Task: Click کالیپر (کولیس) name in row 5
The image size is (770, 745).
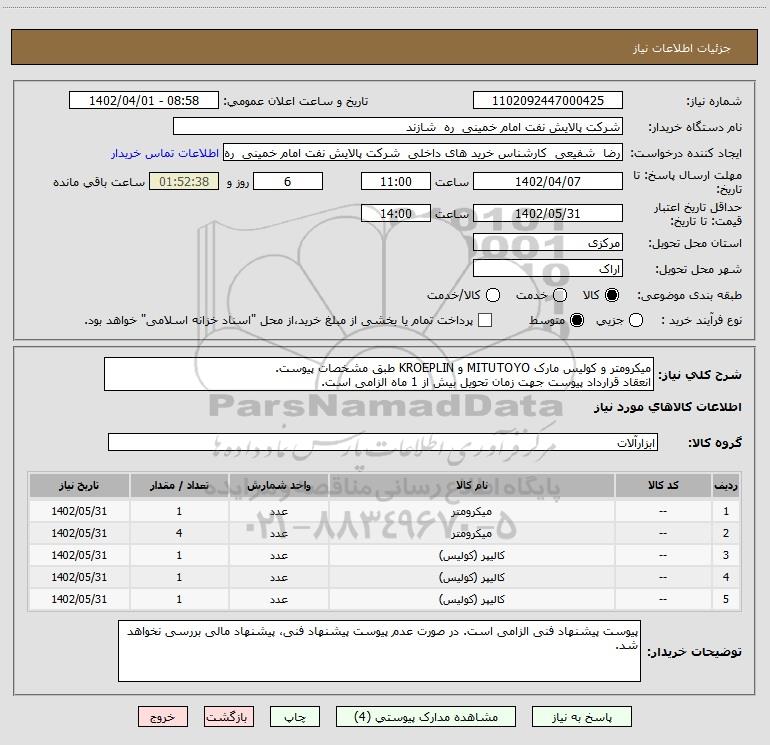Action: [x=471, y=599]
